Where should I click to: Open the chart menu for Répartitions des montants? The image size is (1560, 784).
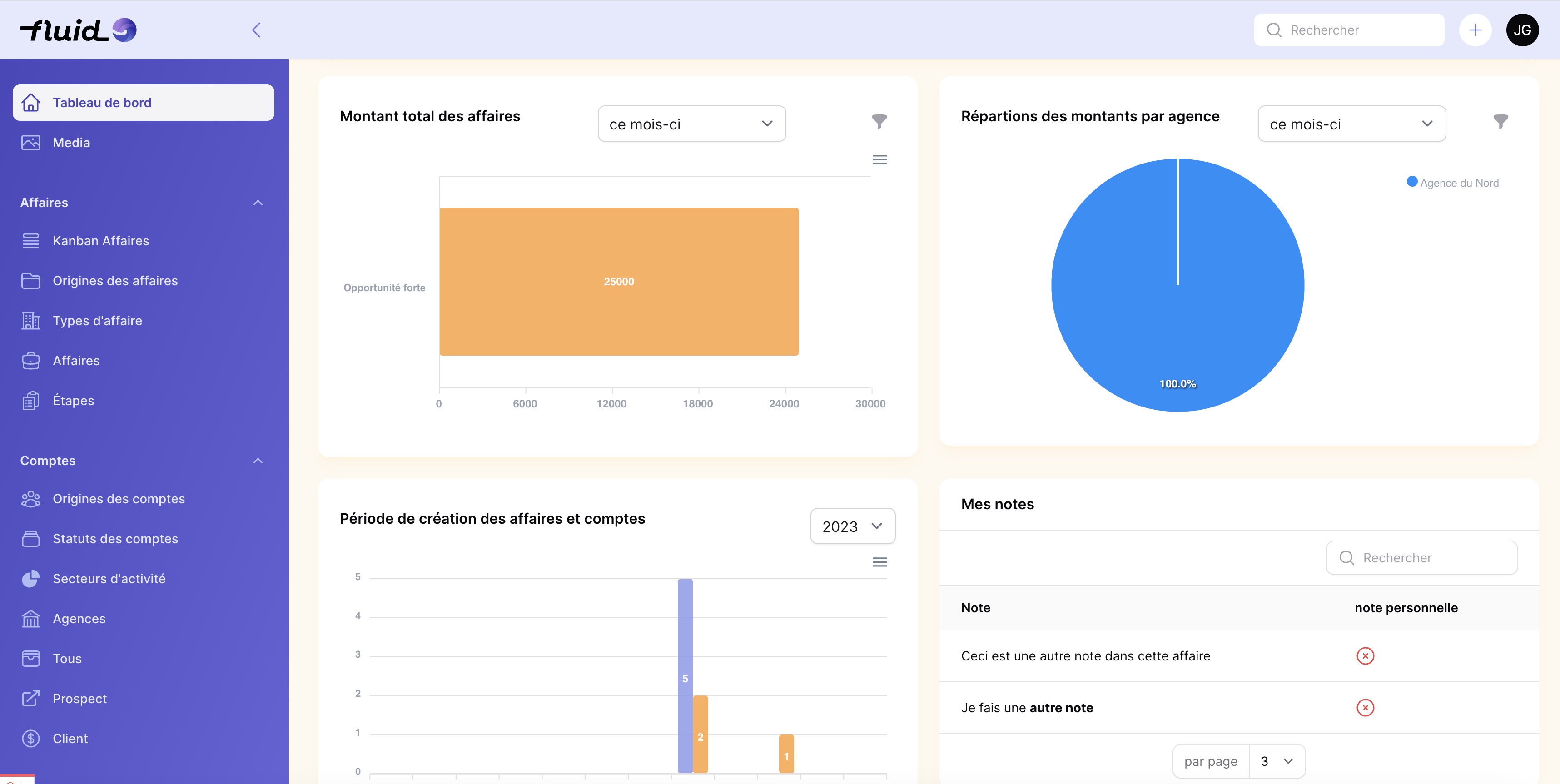[1500, 121]
